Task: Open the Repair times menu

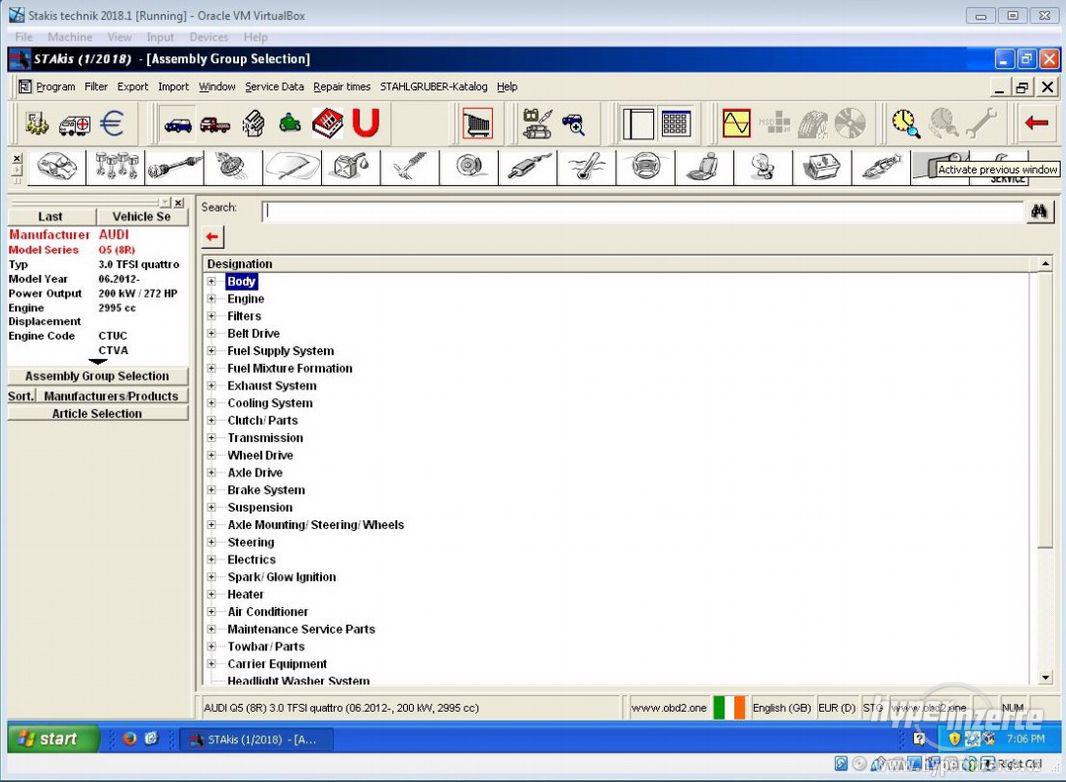Action: [x=341, y=87]
